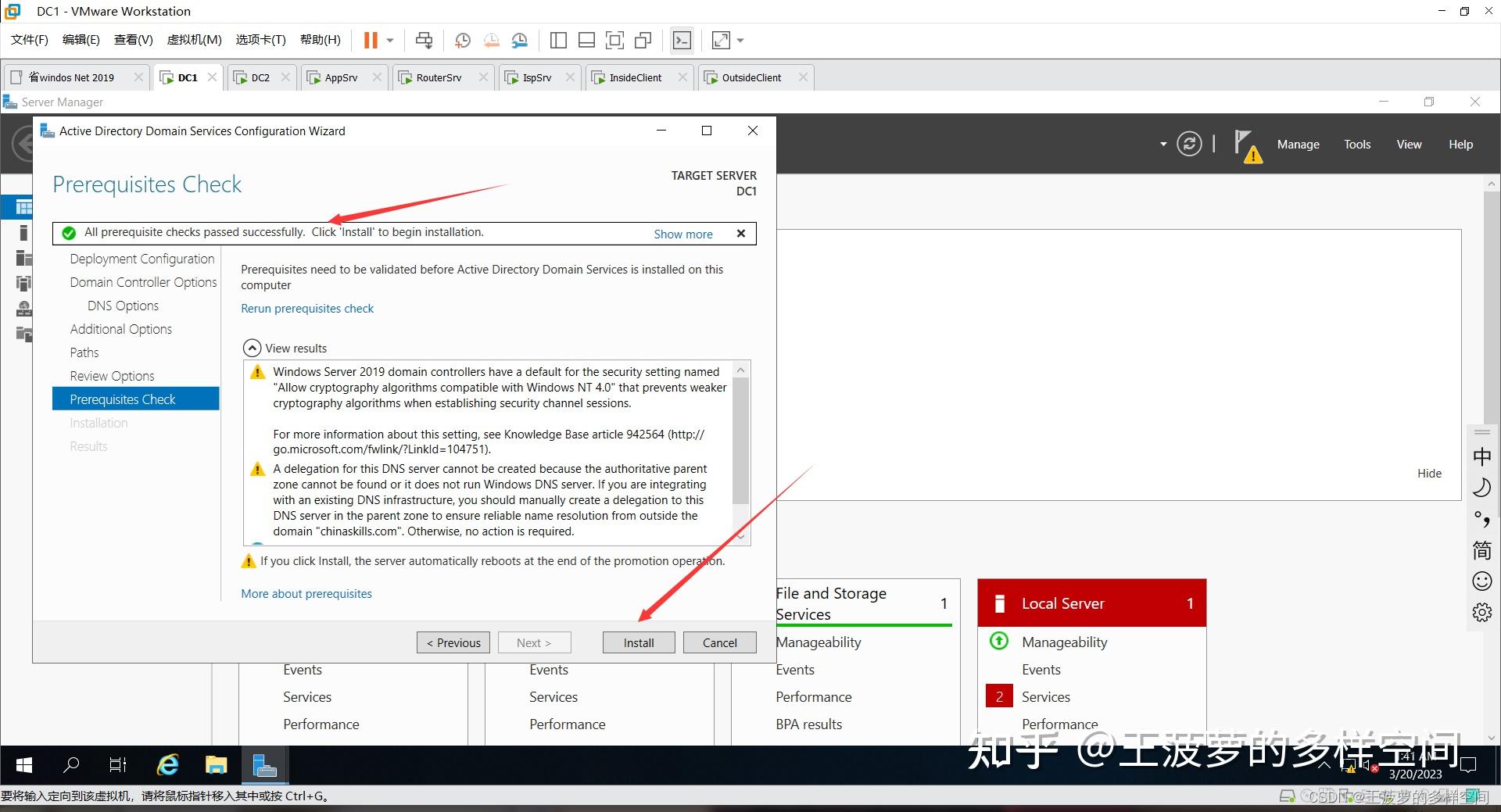Switch to the RouterSrv tab
Image resolution: width=1501 pixels, height=812 pixels.
tap(439, 77)
